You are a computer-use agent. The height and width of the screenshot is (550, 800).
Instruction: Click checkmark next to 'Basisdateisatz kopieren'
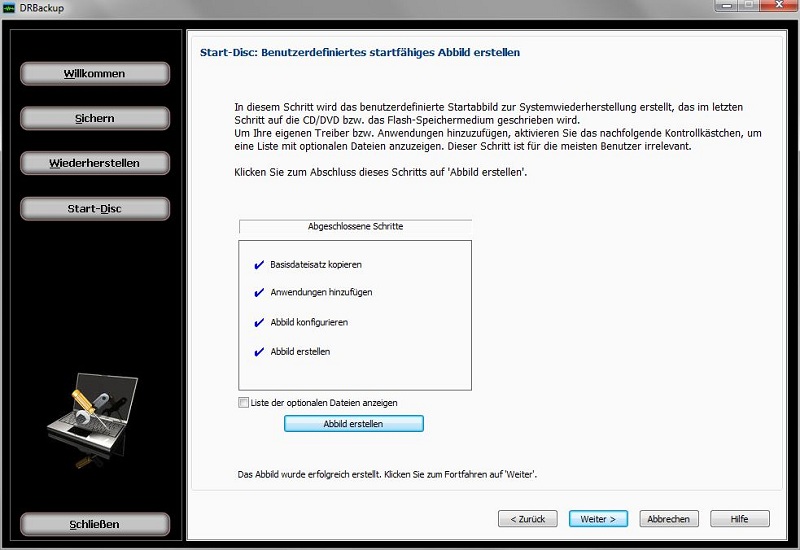click(259, 265)
